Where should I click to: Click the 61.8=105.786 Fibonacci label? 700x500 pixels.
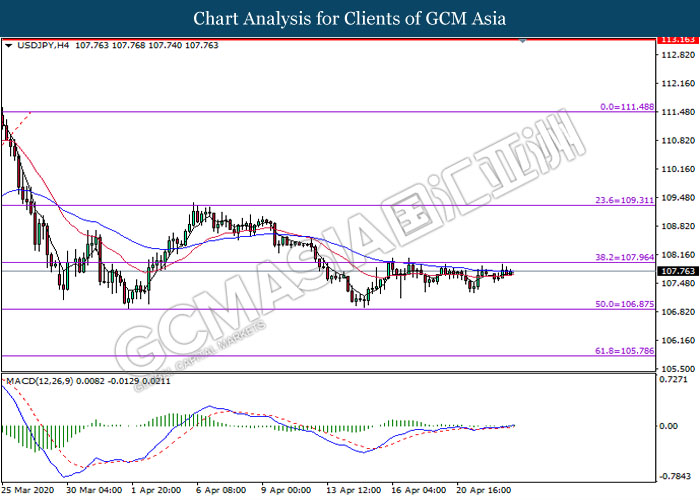coord(624,351)
